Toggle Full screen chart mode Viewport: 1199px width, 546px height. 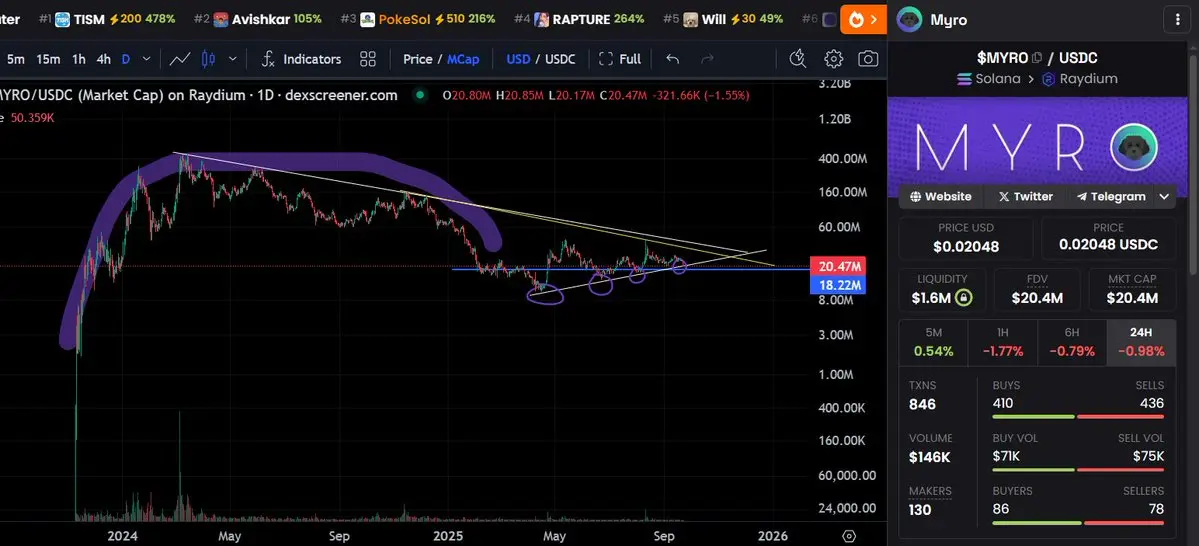[620, 59]
